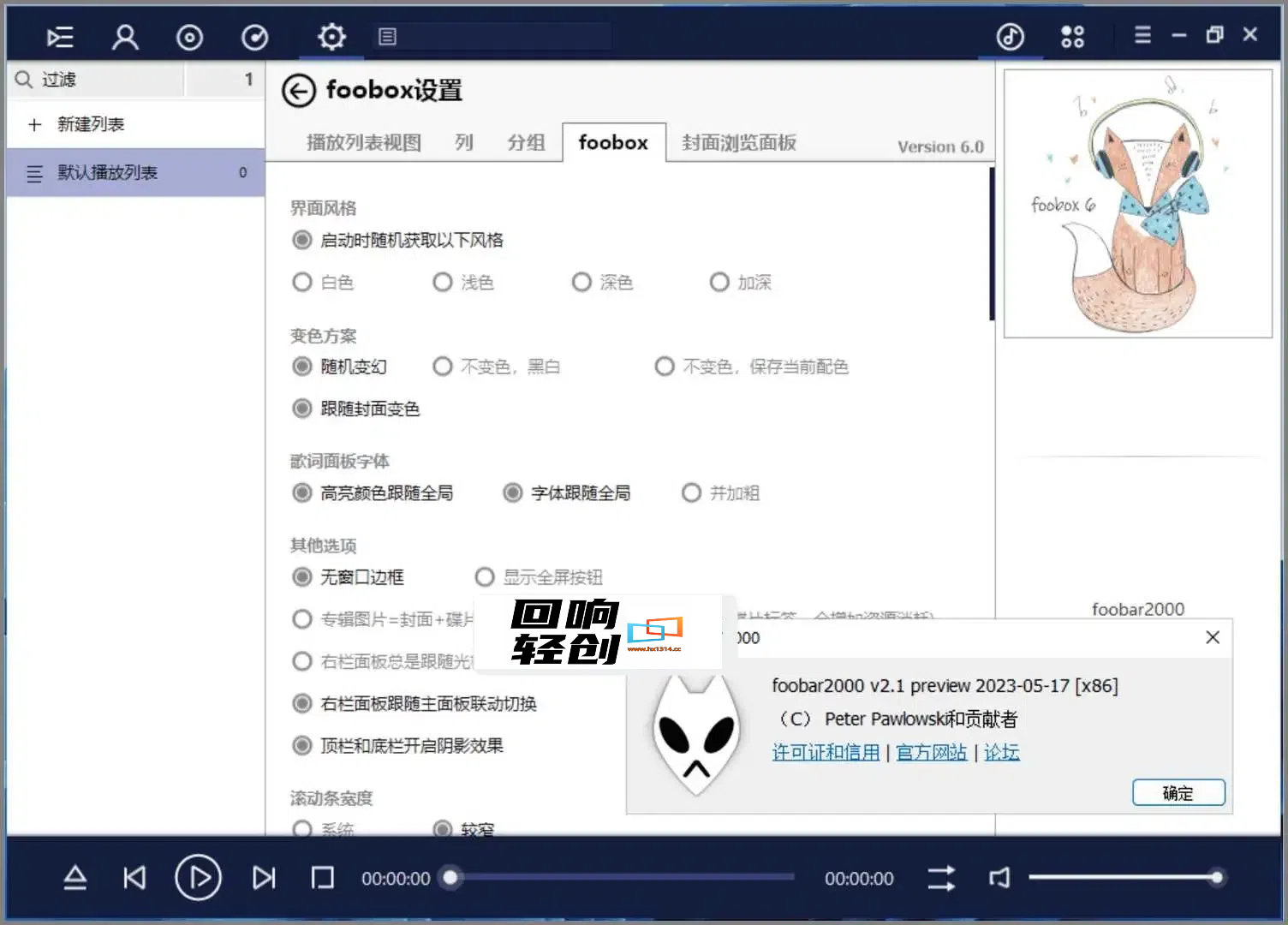The image size is (1288, 925).
Task: Open the four-dots grid icon
Action: point(1072,37)
